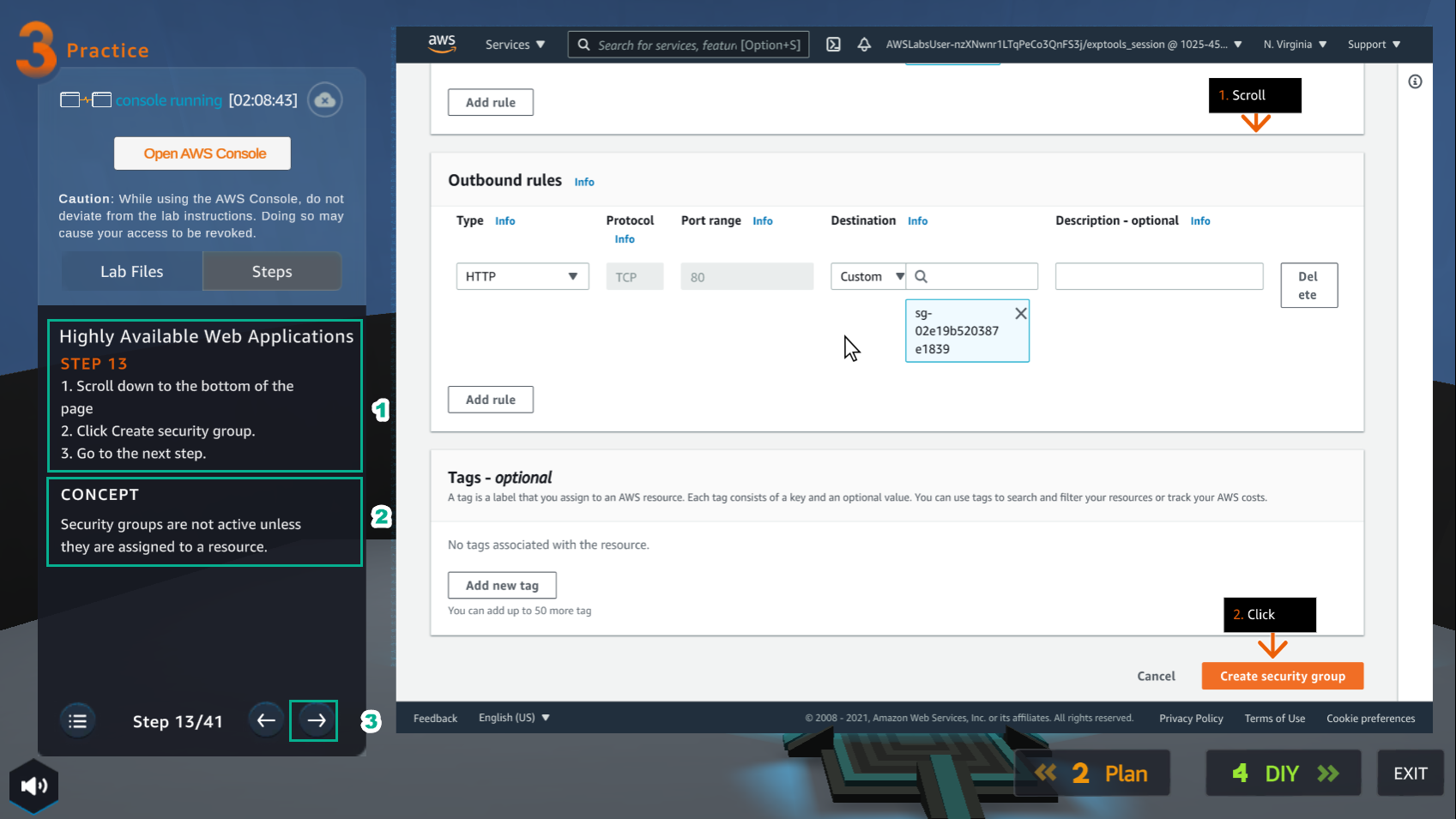Switch to the Lab Files tab
Image resolution: width=1456 pixels, height=819 pixels.
pos(131,271)
